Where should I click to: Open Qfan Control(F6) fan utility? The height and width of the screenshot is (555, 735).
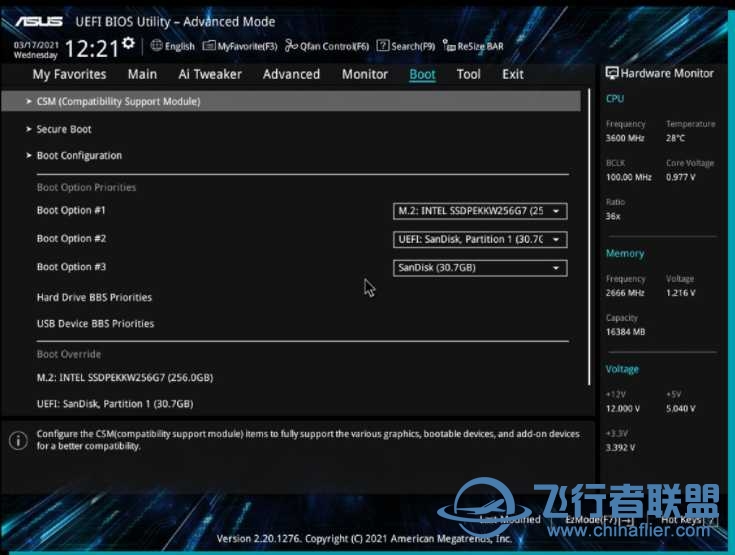coord(327,46)
